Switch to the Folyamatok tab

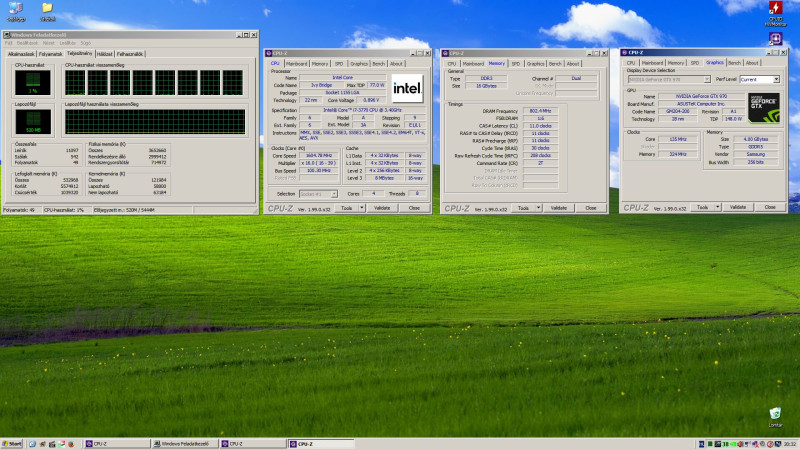point(51,54)
